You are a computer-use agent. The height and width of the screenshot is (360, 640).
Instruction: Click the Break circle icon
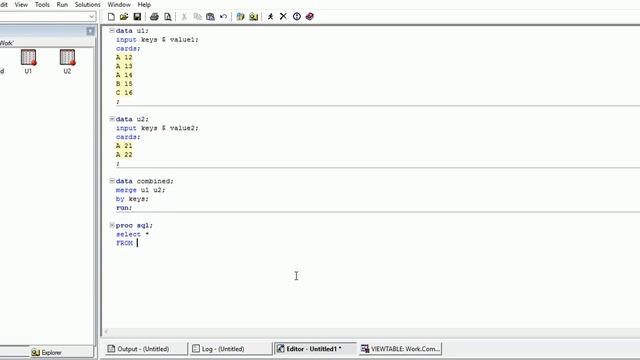point(297,17)
